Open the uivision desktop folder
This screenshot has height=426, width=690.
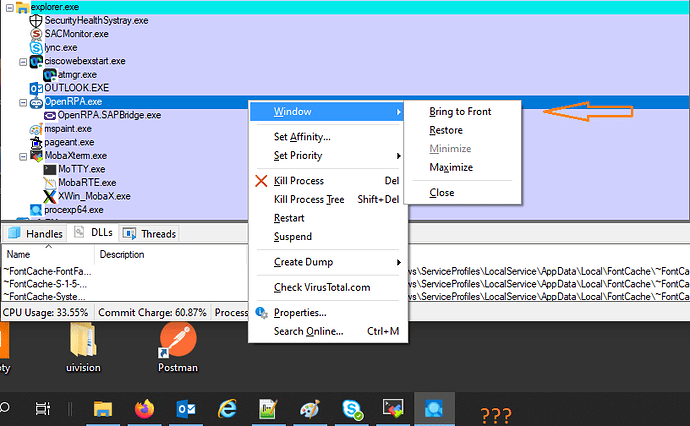[83, 348]
